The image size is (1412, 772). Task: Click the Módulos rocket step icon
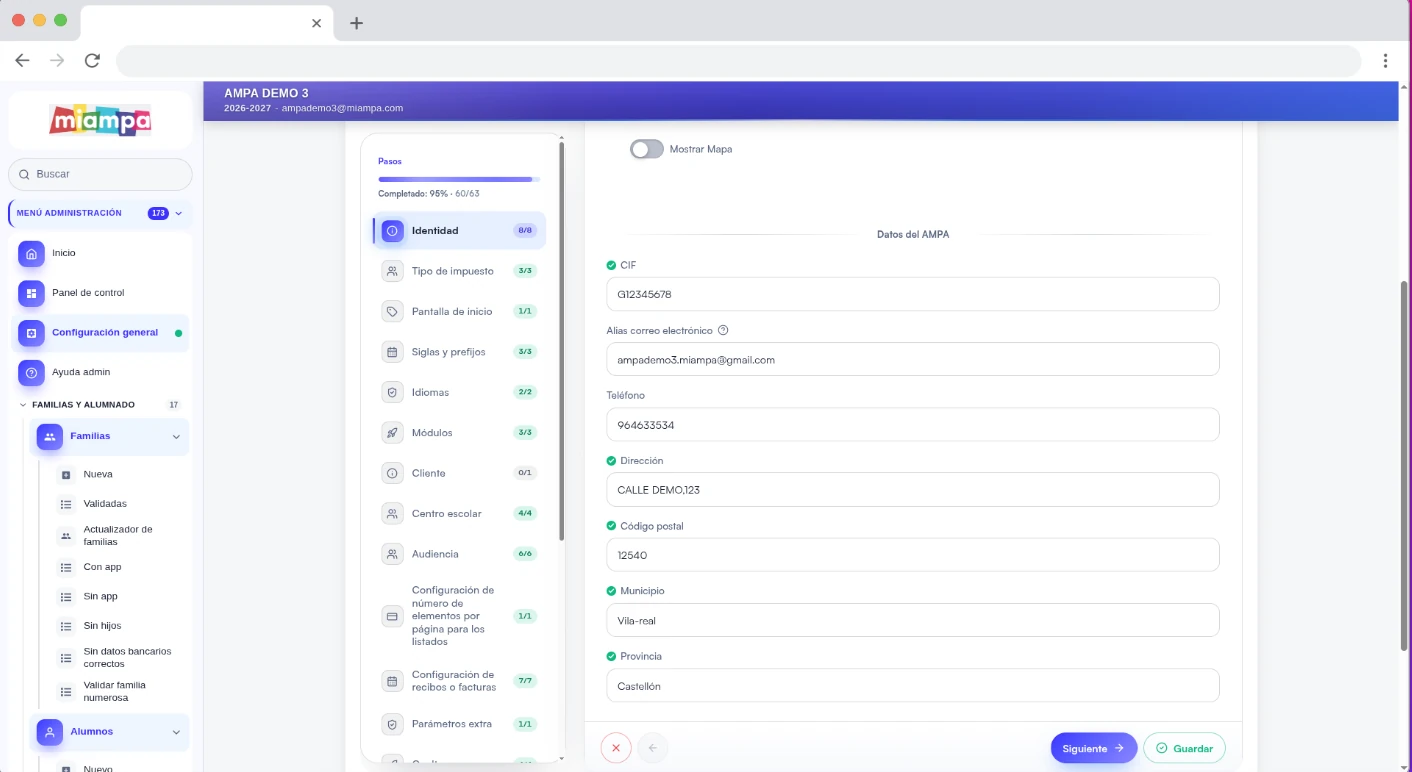(x=392, y=433)
